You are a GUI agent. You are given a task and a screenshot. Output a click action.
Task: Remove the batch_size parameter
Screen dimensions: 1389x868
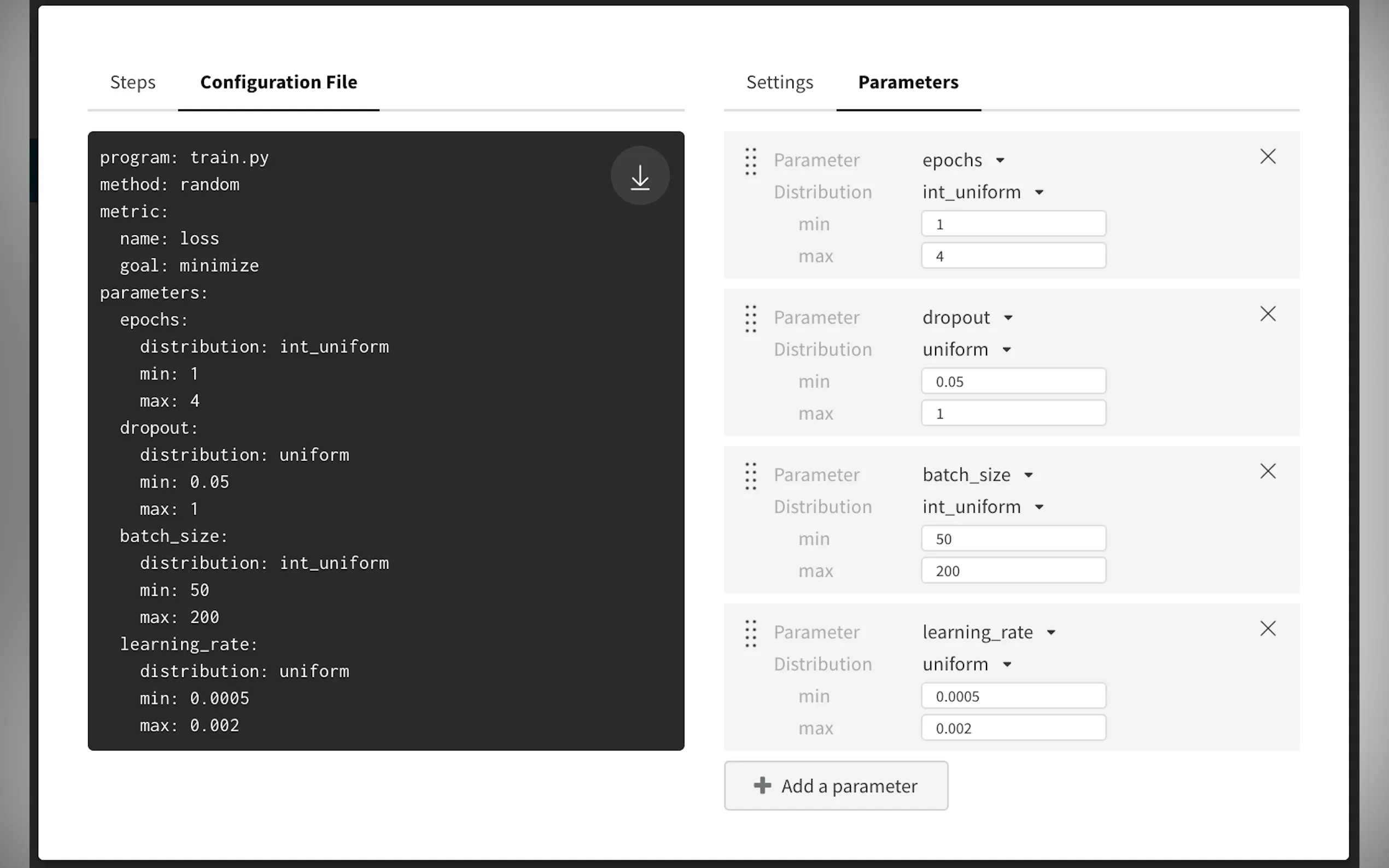pos(1267,471)
